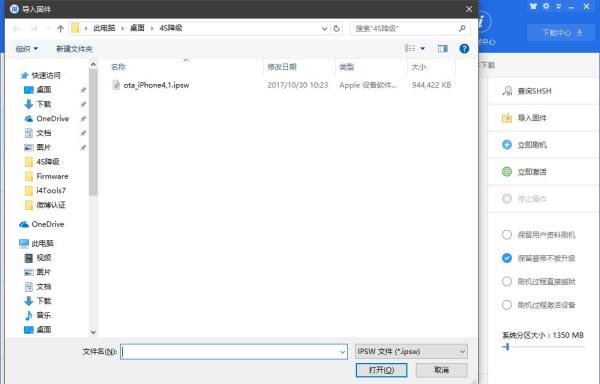The height and width of the screenshot is (384, 600).
Task: Open 下载中心 in the i4Tools window
Action: click(x=560, y=33)
